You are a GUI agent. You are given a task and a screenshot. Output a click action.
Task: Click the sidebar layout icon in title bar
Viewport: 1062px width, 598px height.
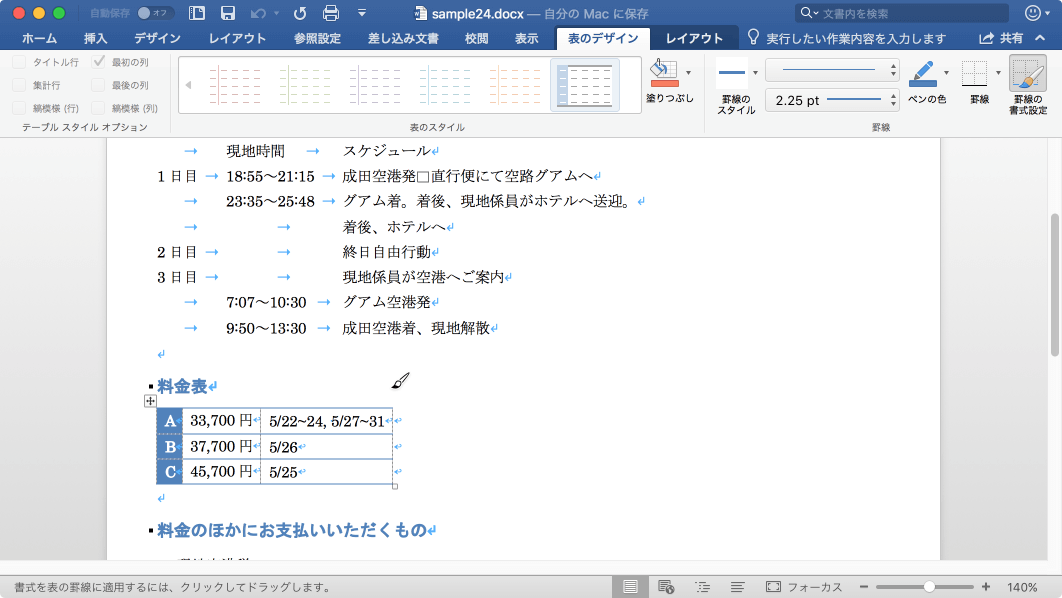click(196, 13)
